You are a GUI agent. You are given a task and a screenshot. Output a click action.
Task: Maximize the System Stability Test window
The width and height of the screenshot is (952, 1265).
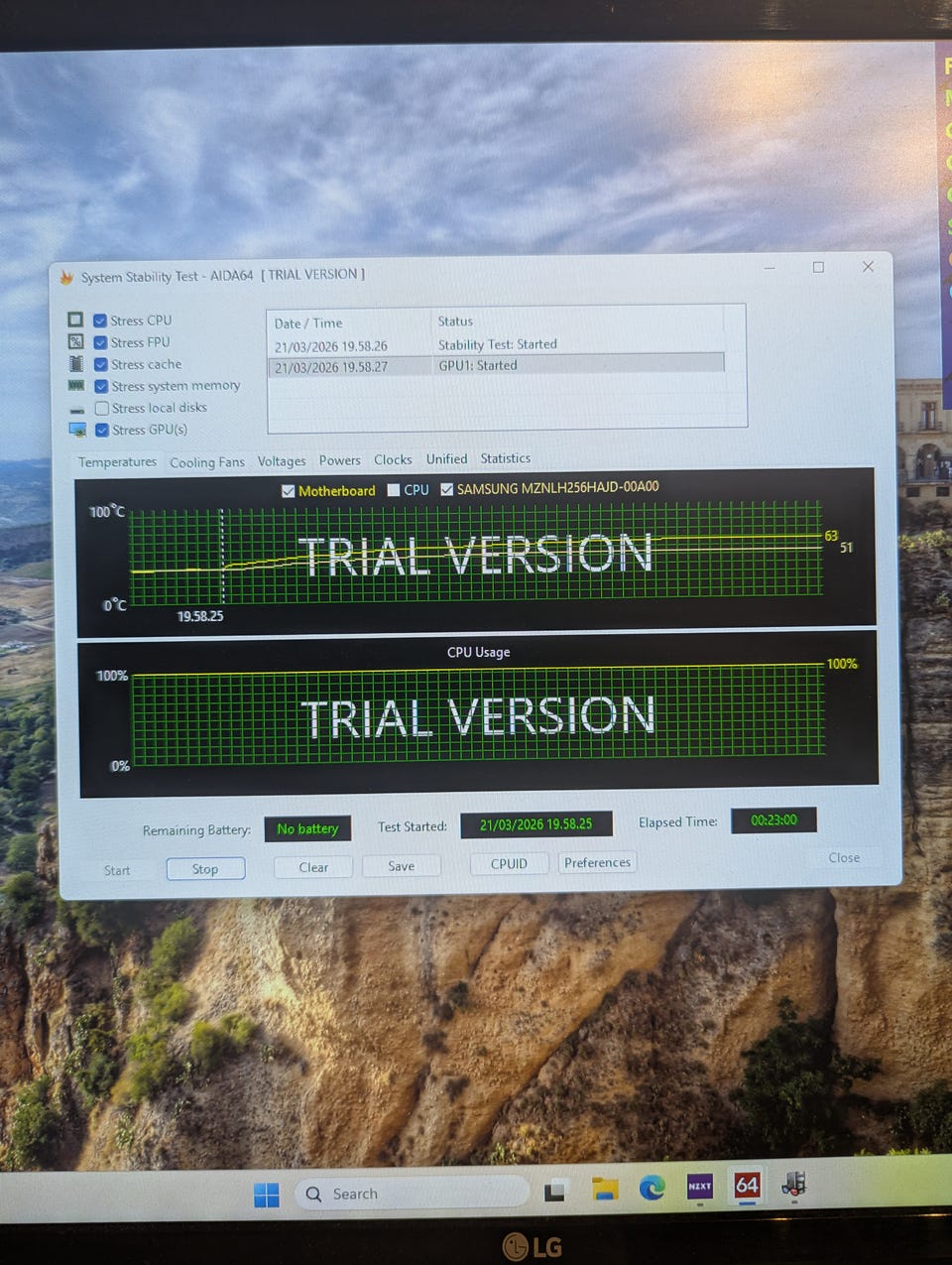pos(818,267)
